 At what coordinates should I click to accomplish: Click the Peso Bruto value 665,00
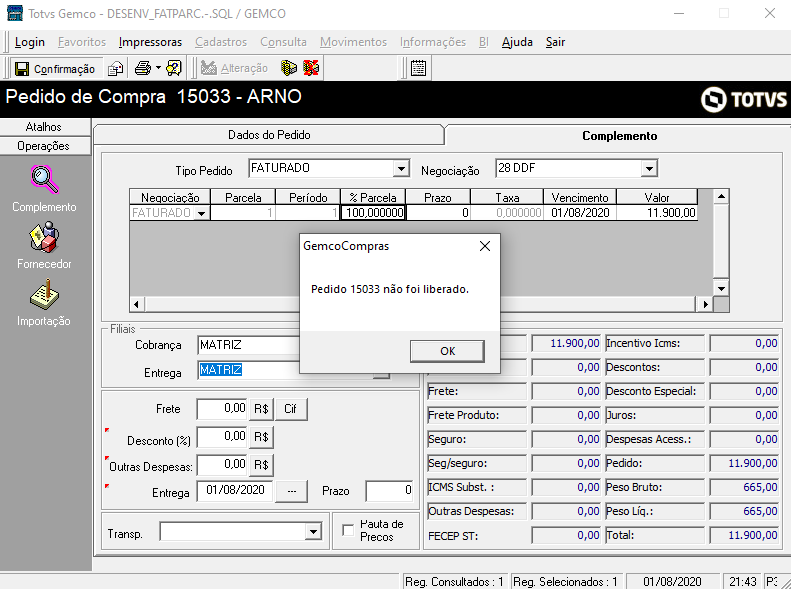click(745, 487)
